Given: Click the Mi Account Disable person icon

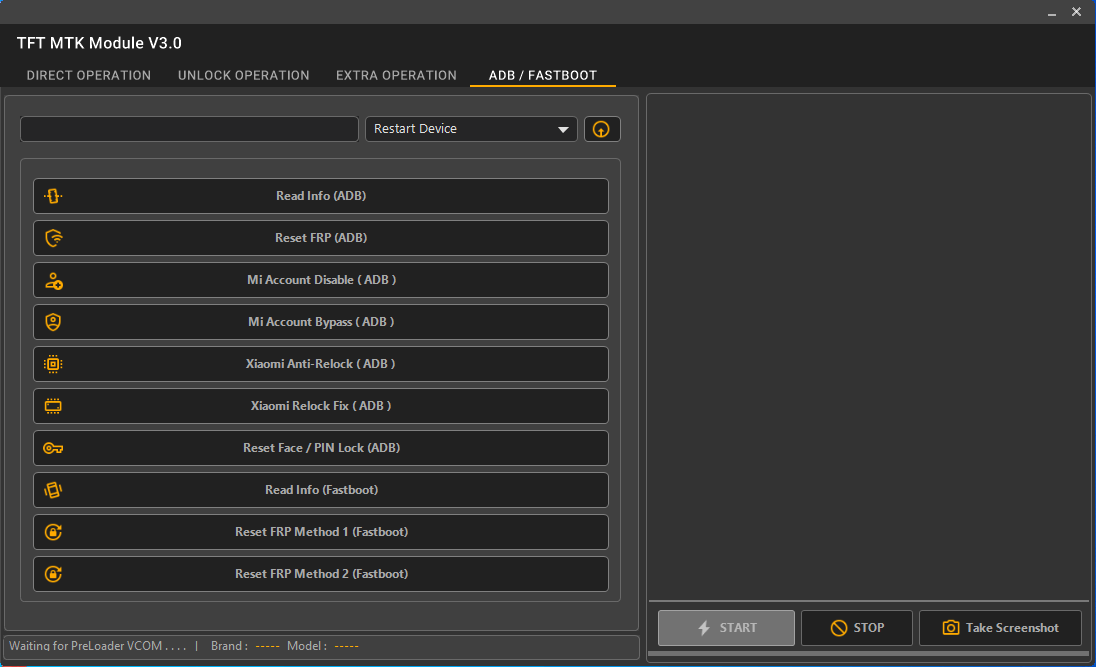Looking at the screenshot, I should (x=52, y=280).
